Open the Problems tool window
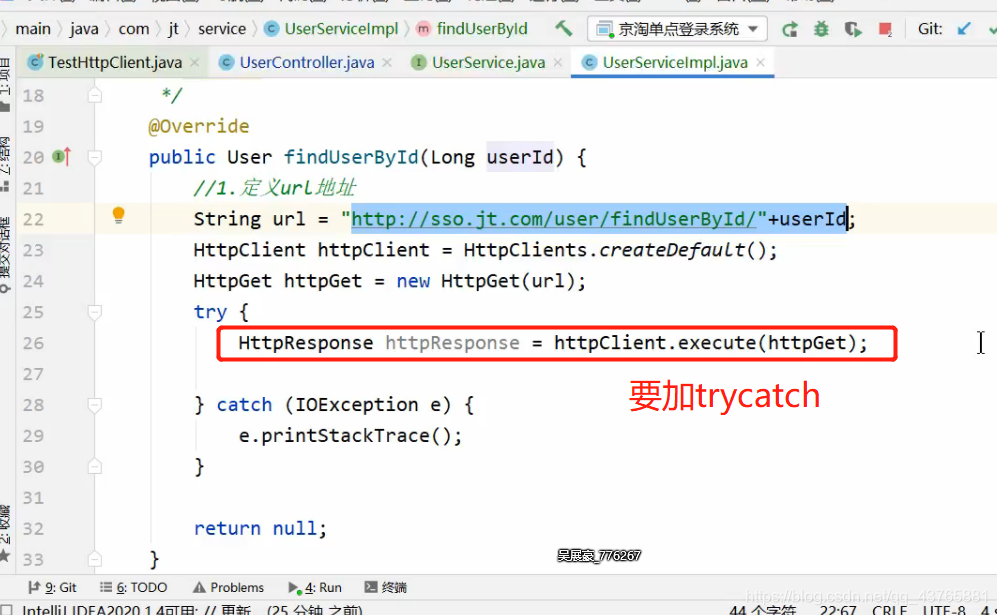Screen dimensions: 997x615 point(228,587)
